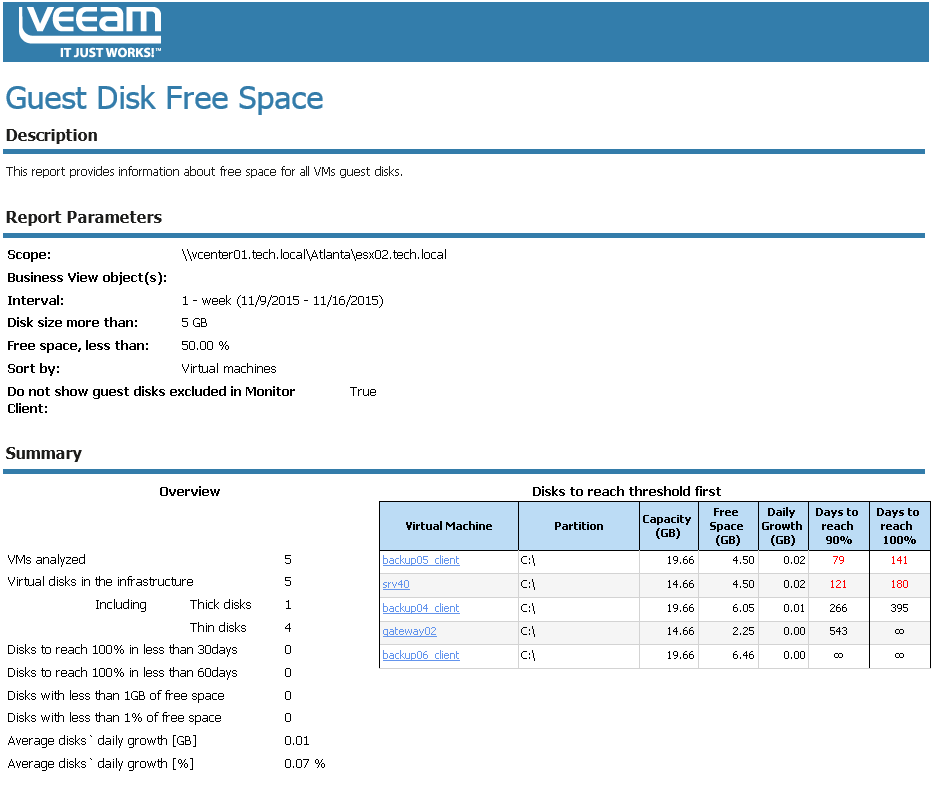Click the red 79 days value
This screenshot has width=933, height=790.
tap(838, 560)
